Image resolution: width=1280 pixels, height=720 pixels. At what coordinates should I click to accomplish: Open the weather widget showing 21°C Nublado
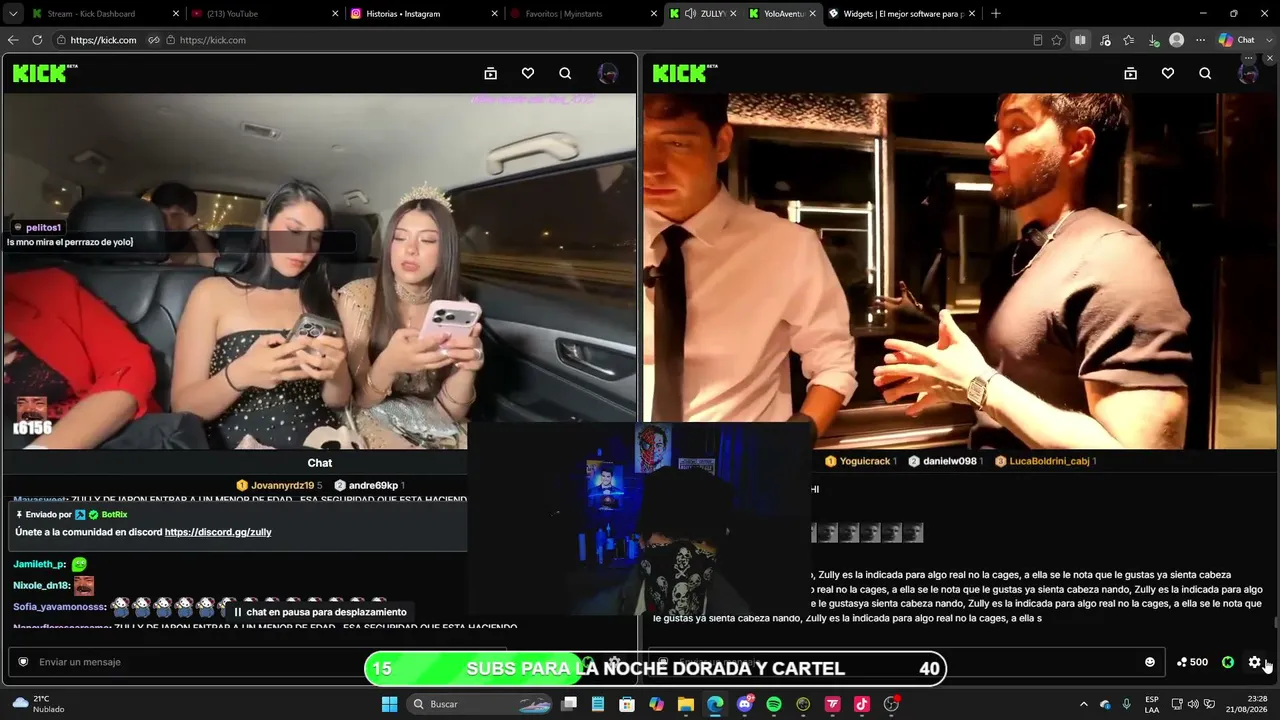point(39,704)
